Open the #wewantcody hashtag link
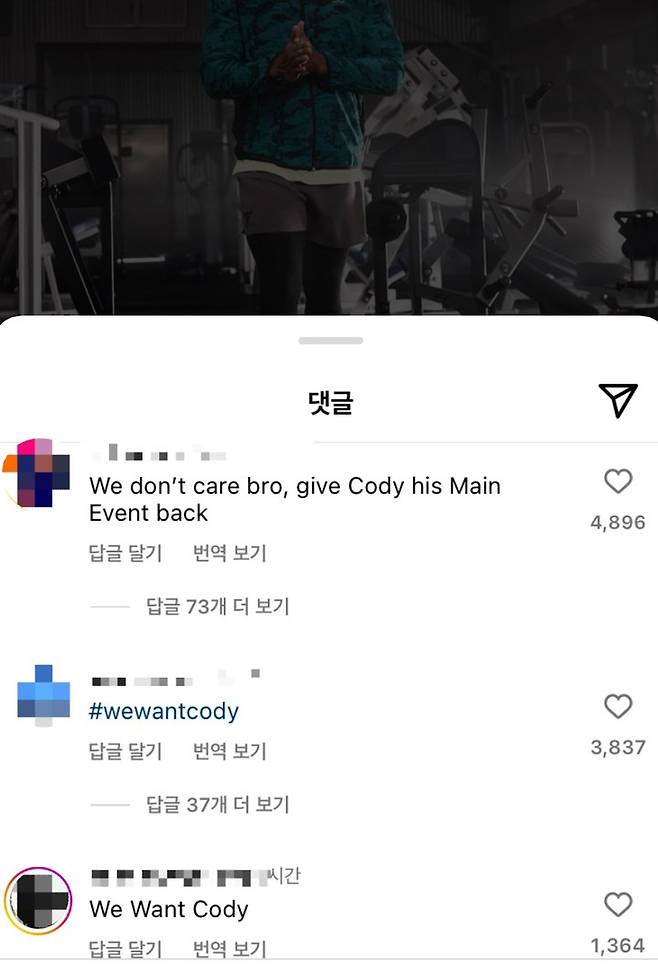The width and height of the screenshot is (658, 972). coord(164,711)
